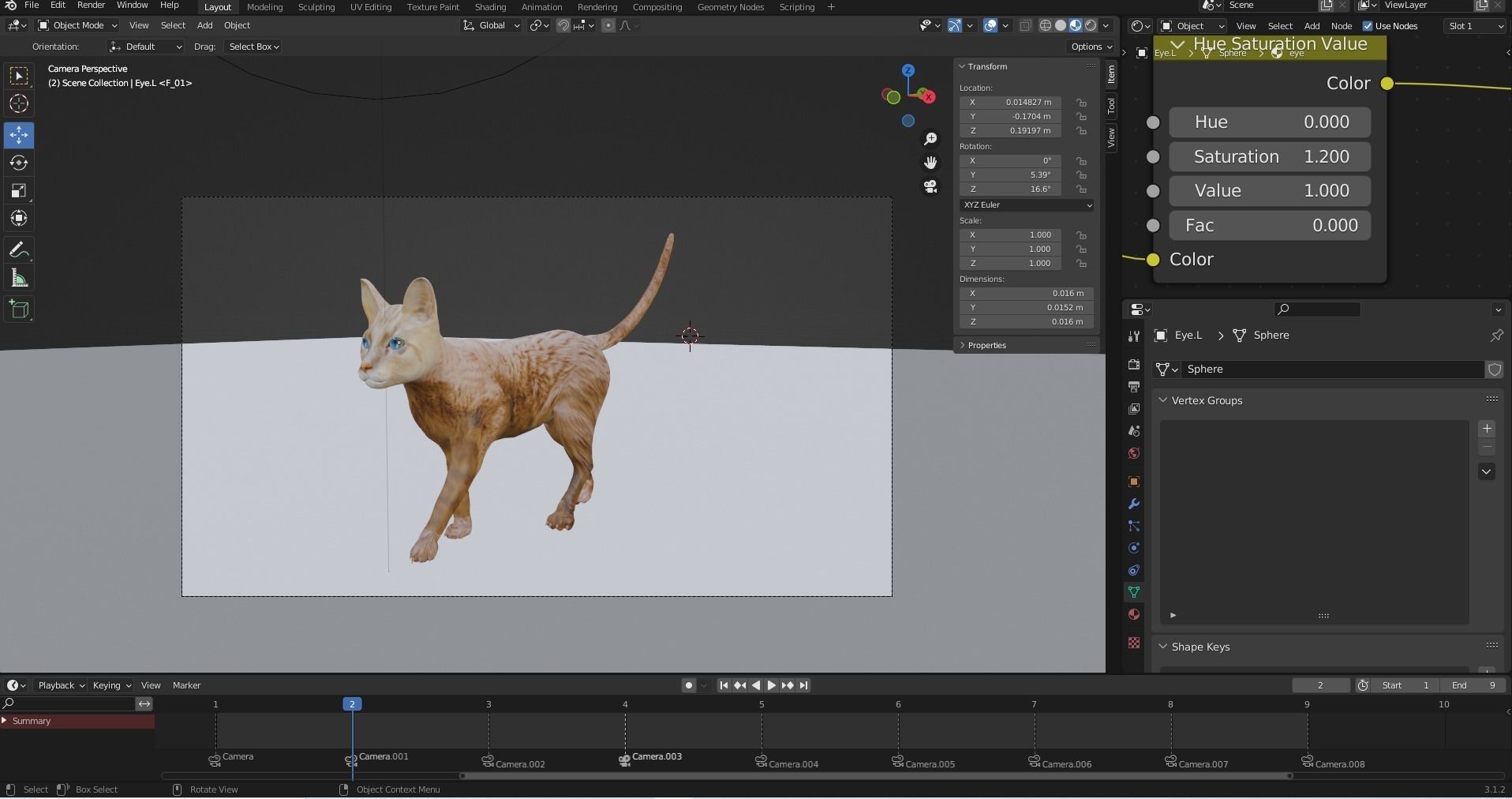Viewport: 1512px width, 799px height.
Task: Add a new vertex group with plus
Action: tap(1487, 429)
